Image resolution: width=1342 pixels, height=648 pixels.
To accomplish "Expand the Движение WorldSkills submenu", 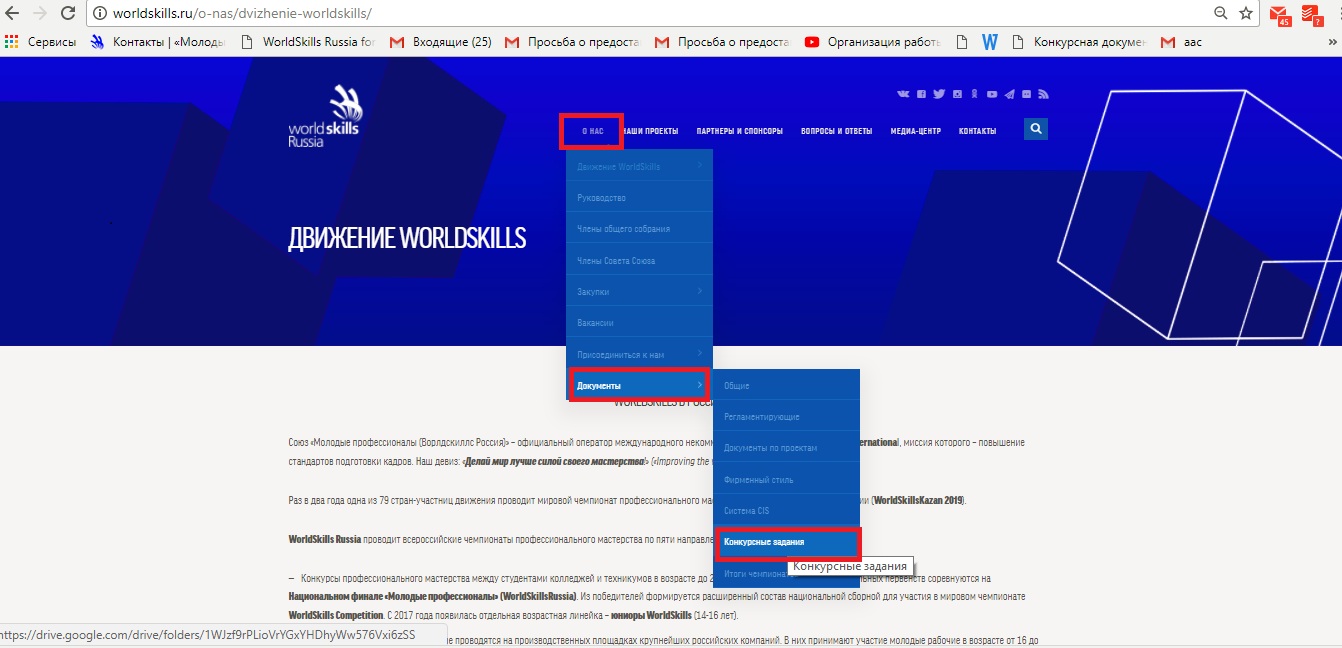I will tap(640, 166).
